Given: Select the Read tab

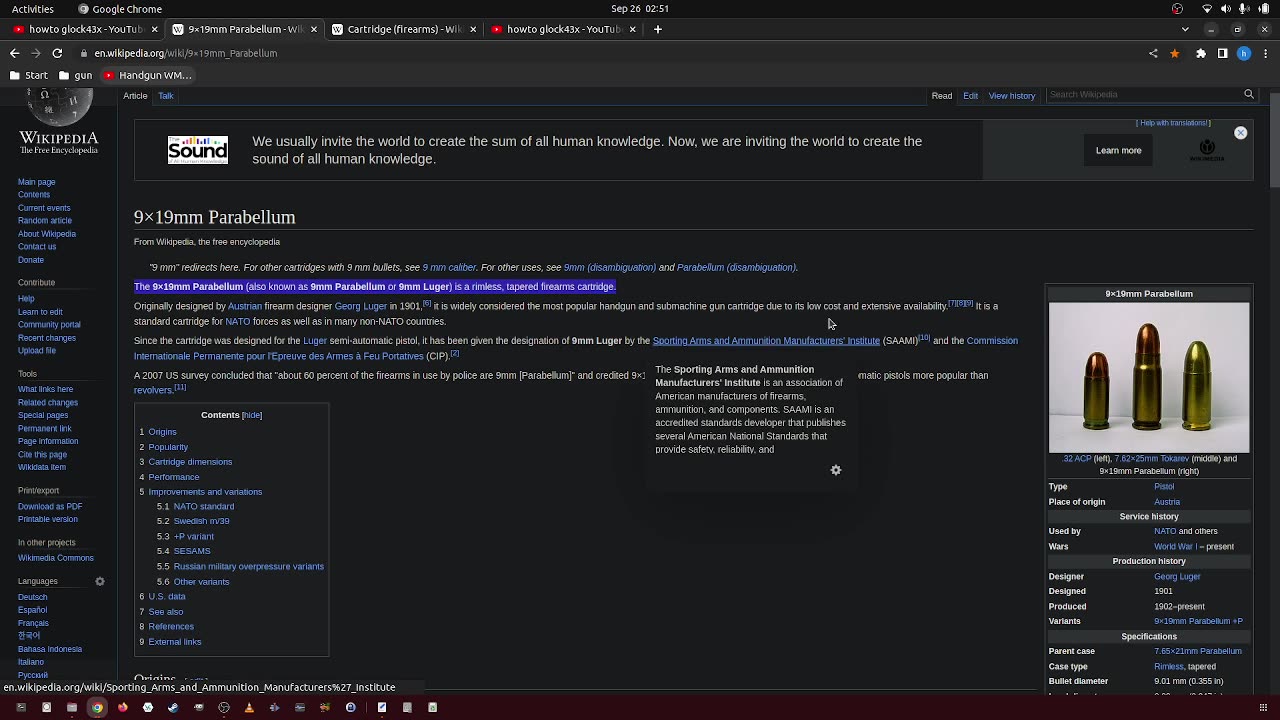Looking at the screenshot, I should [x=942, y=96].
